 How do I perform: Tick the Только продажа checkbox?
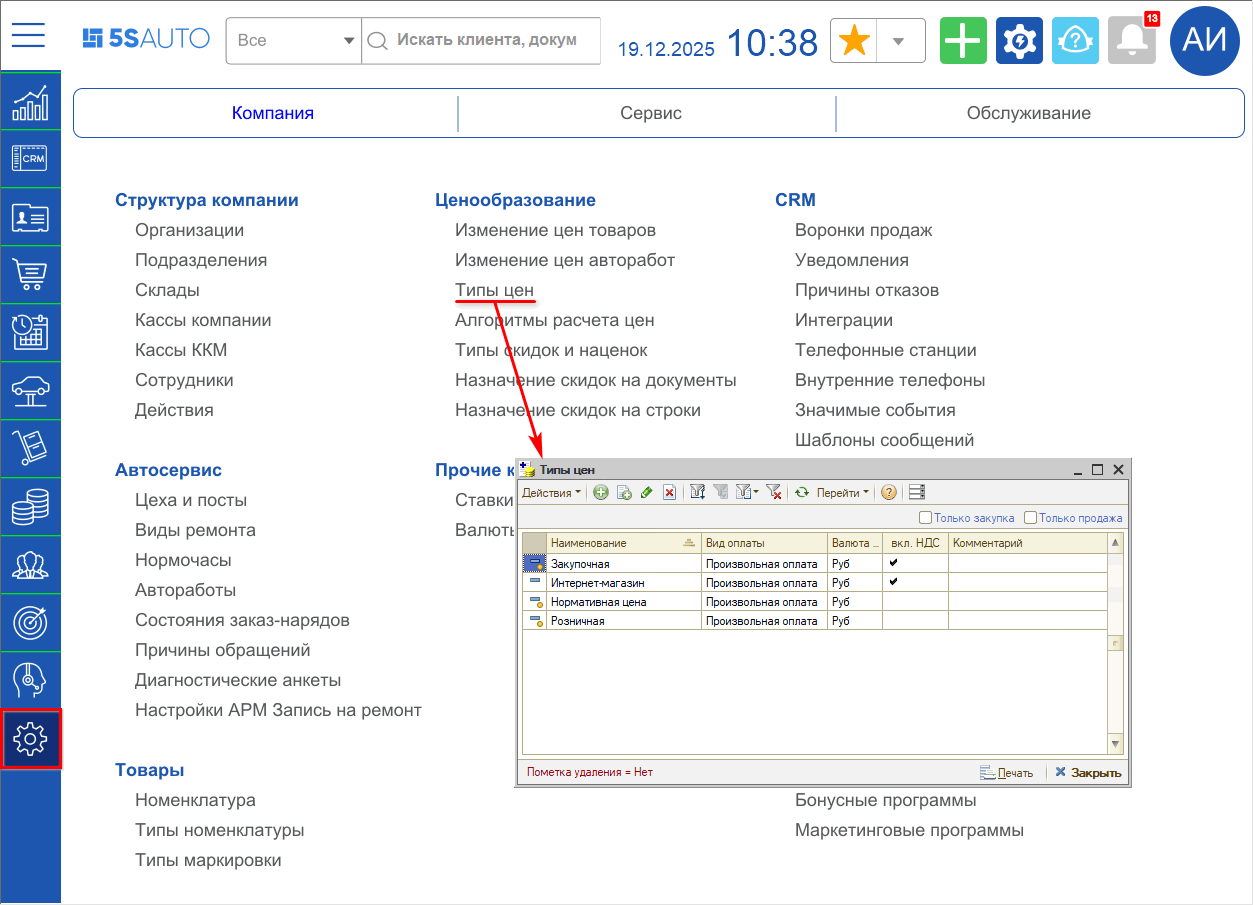1031,518
